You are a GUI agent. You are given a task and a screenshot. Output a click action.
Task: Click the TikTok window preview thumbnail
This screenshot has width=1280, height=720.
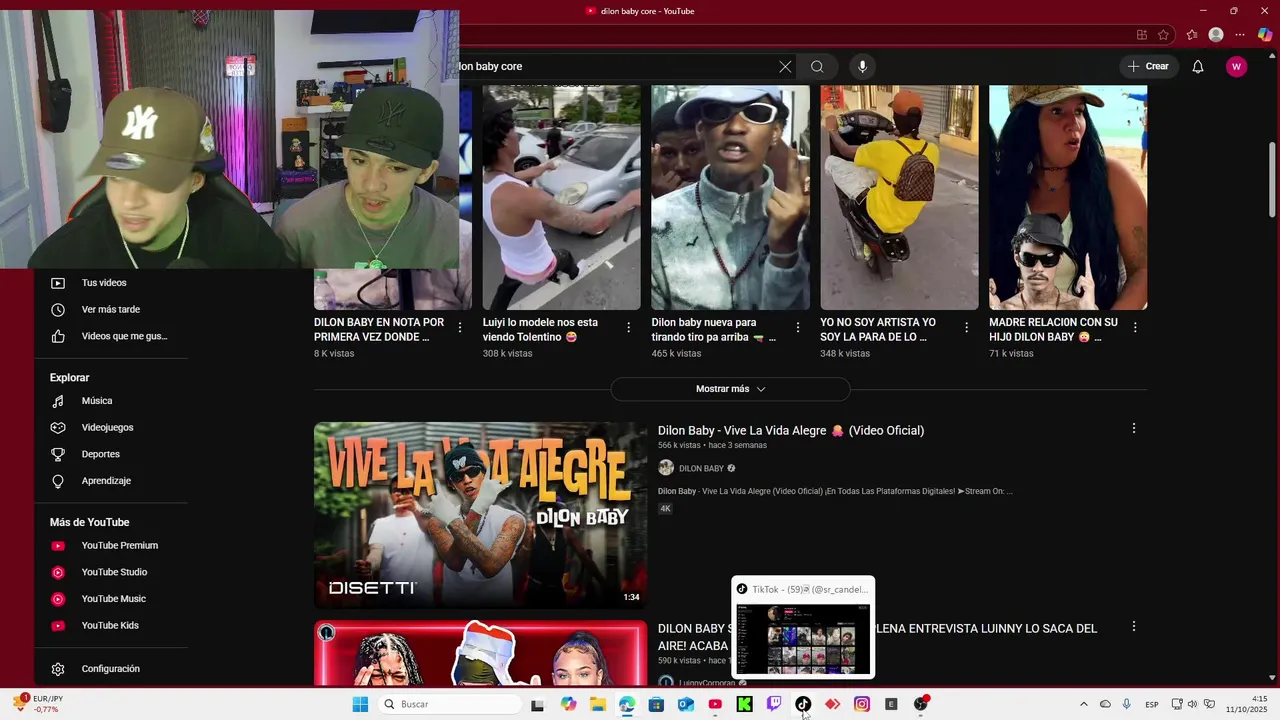point(803,638)
